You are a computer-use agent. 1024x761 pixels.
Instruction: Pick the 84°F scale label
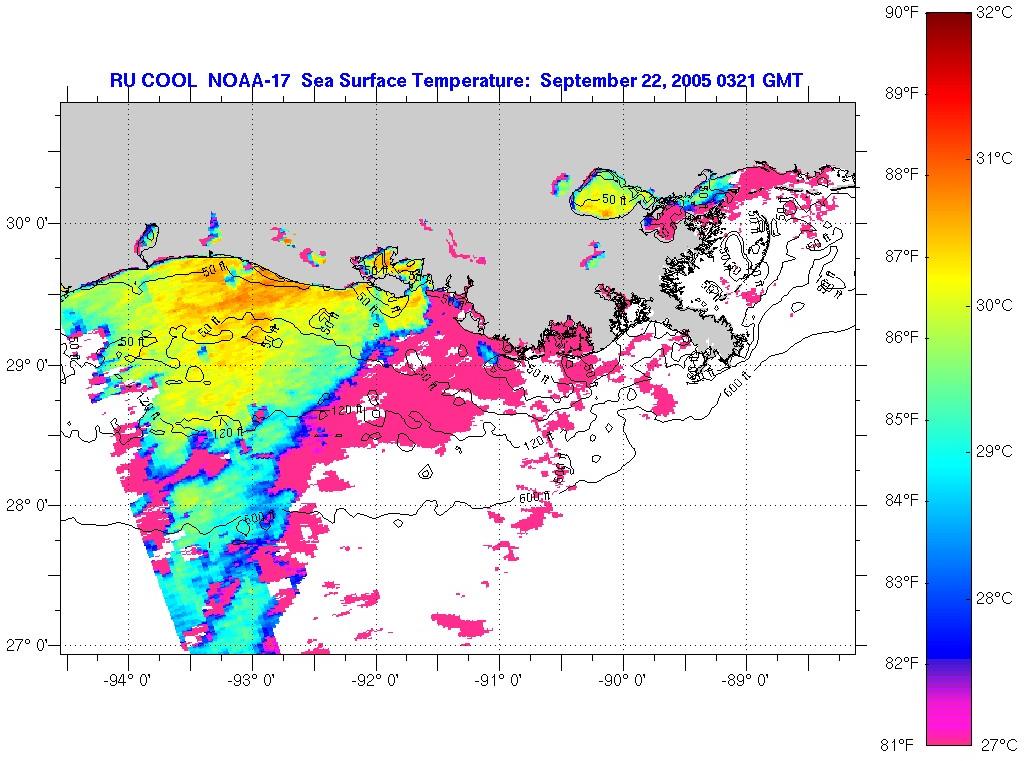pyautogui.click(x=902, y=500)
